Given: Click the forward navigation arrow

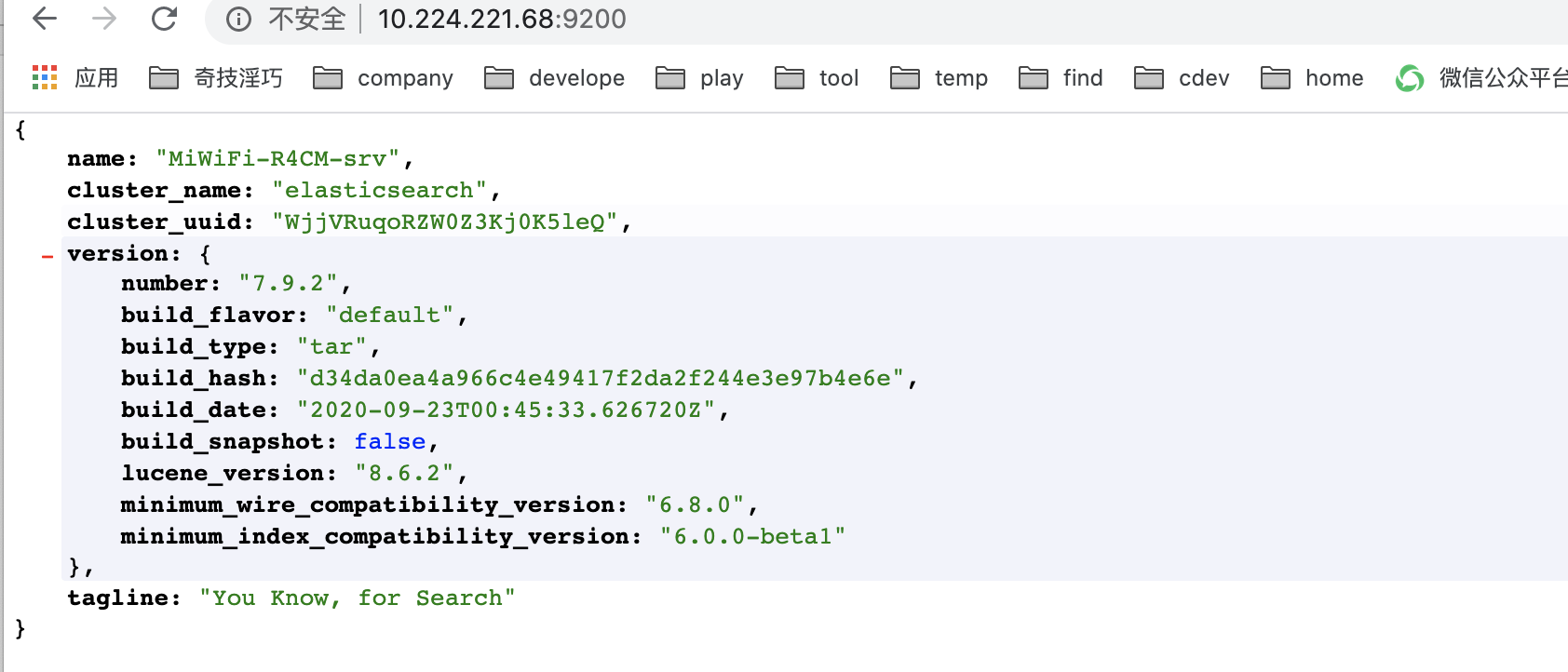Looking at the screenshot, I should (x=104, y=19).
